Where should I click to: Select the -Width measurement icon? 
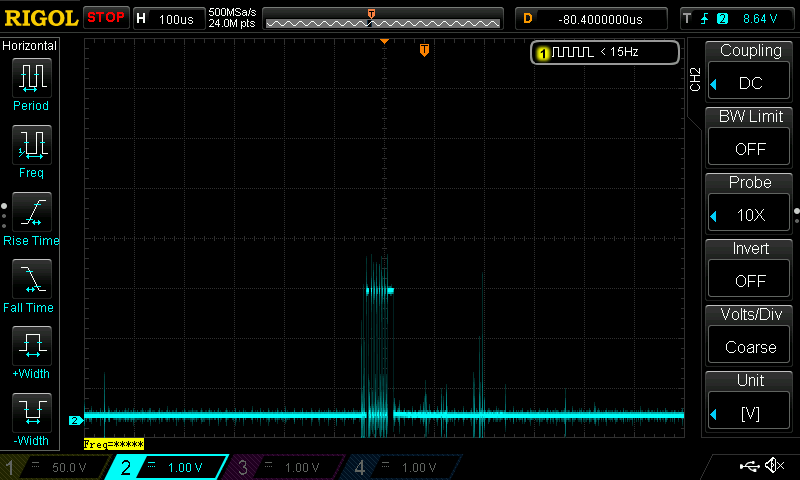point(31,414)
